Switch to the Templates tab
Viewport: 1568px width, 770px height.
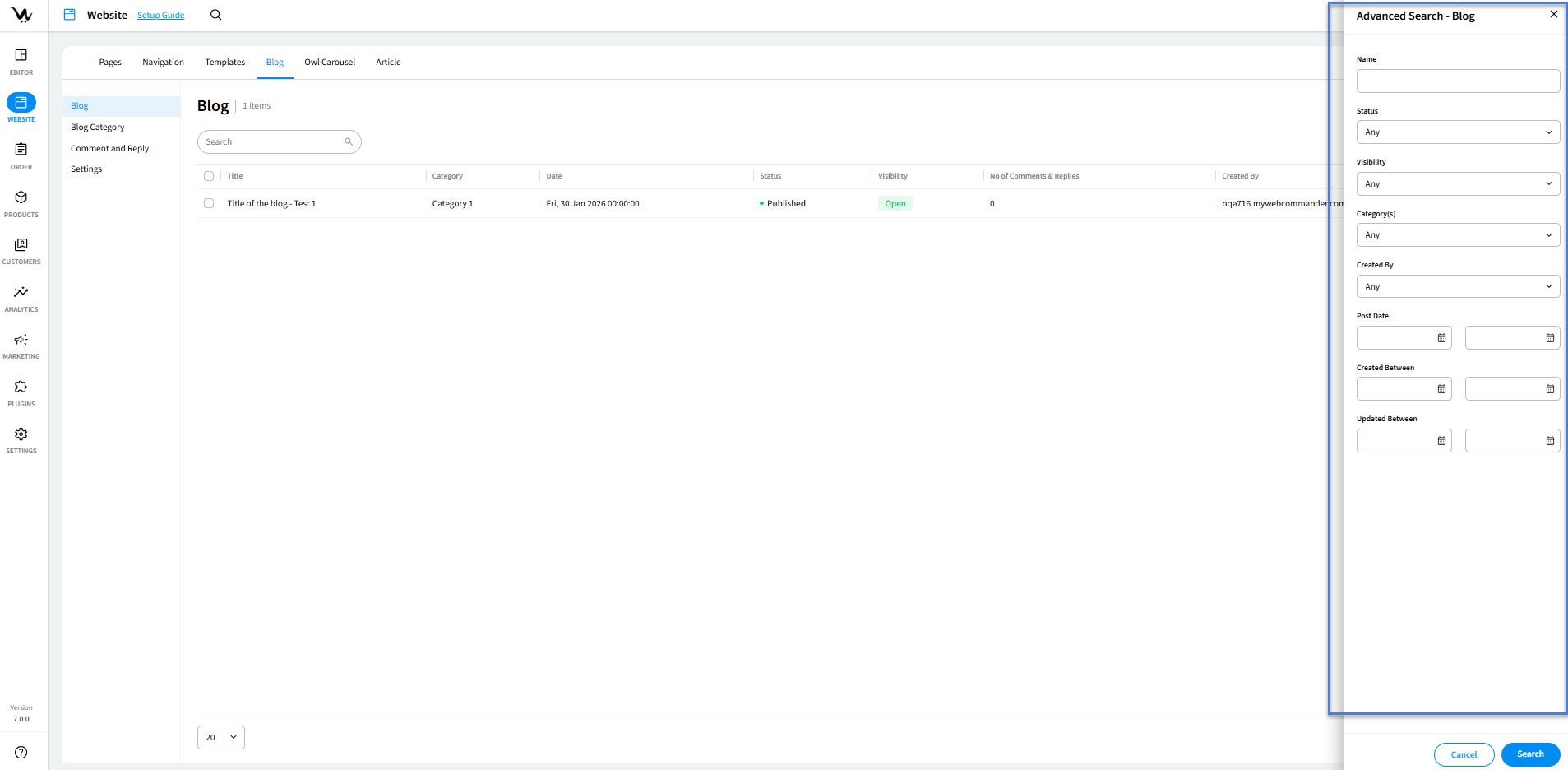pyautogui.click(x=225, y=63)
